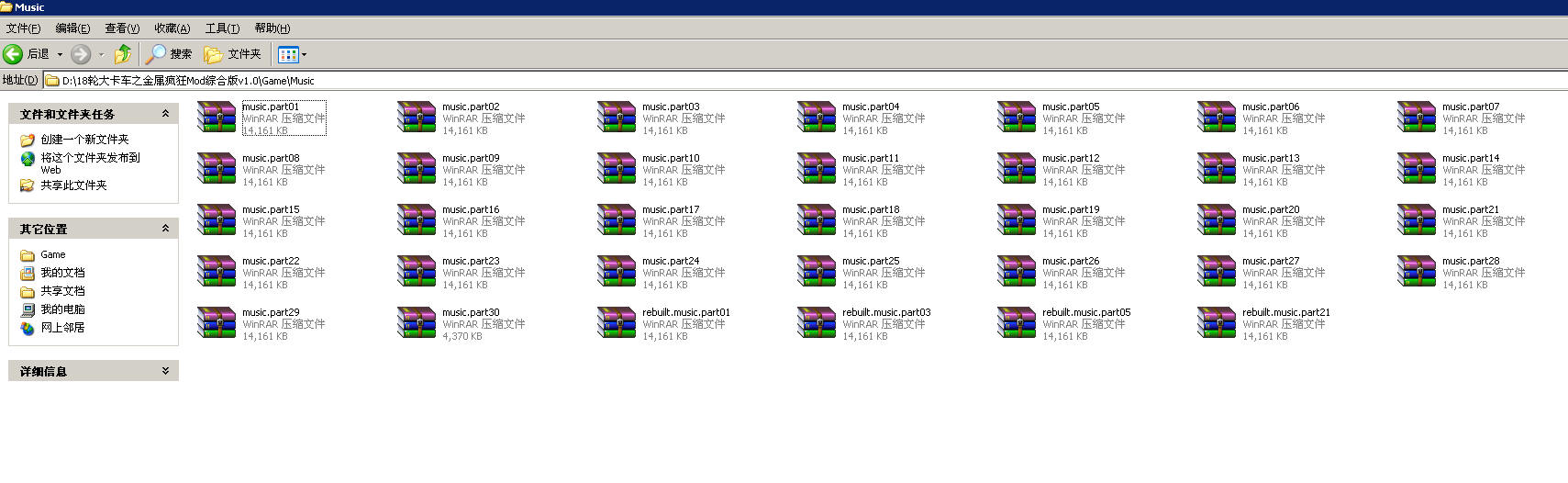Open Search with the magnifier icon
Viewport: 1568px width, 483px height.
pos(157,54)
